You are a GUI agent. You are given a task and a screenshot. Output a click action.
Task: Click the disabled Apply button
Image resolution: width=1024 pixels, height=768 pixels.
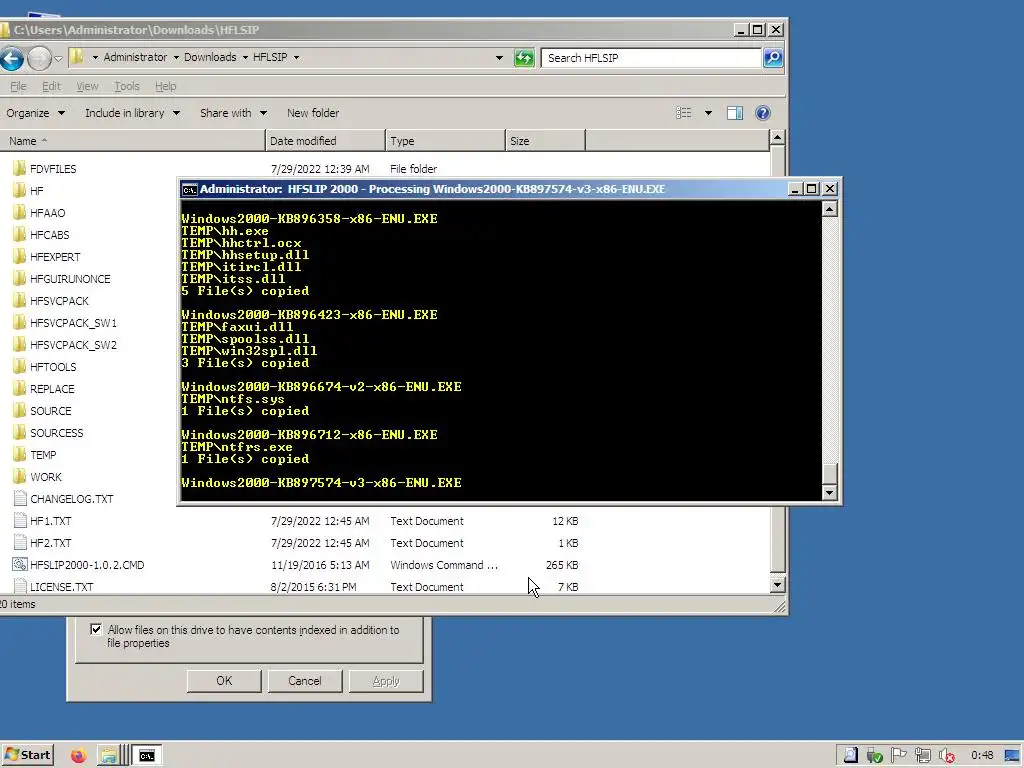(x=386, y=680)
